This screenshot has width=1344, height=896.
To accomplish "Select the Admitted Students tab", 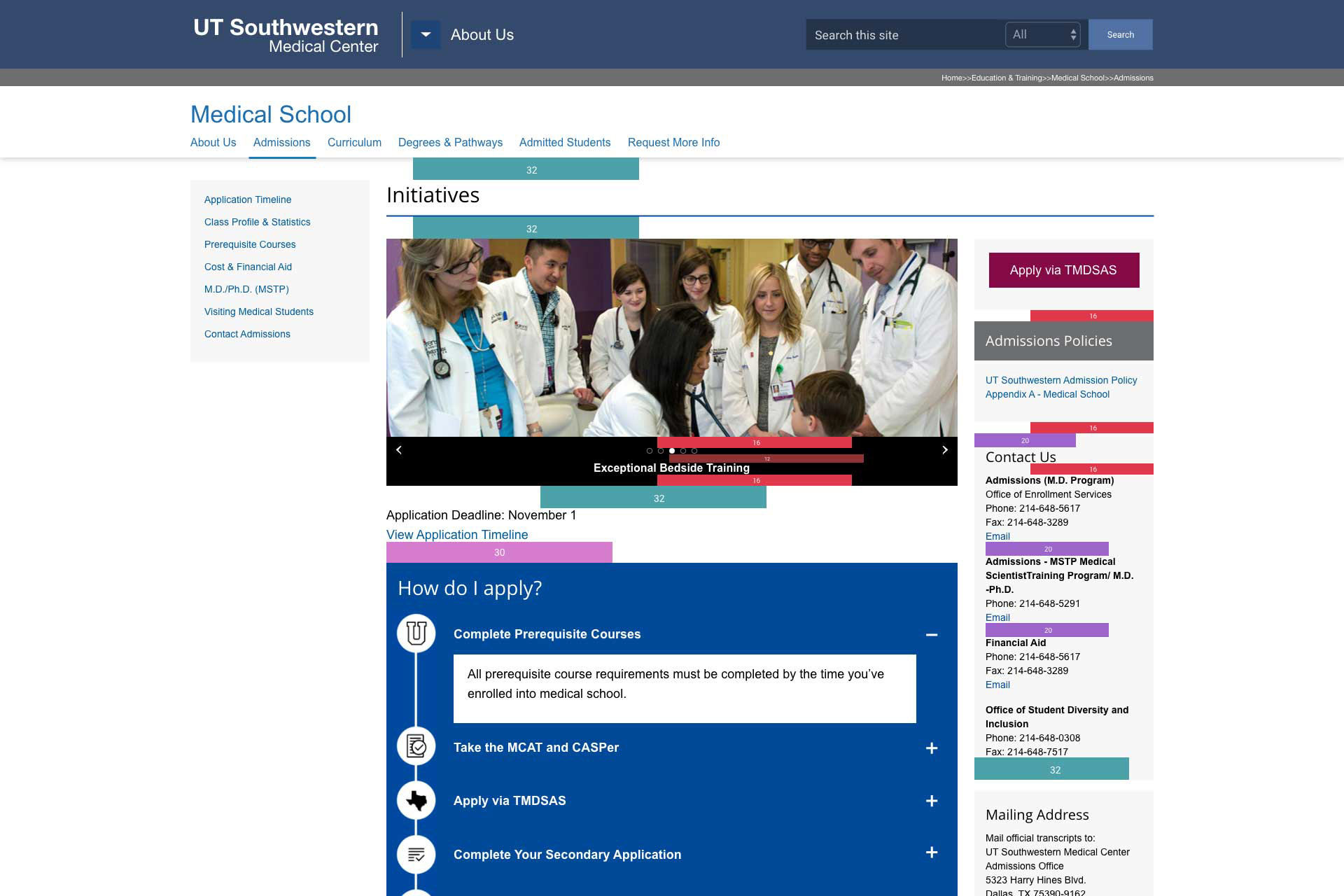I will (565, 143).
